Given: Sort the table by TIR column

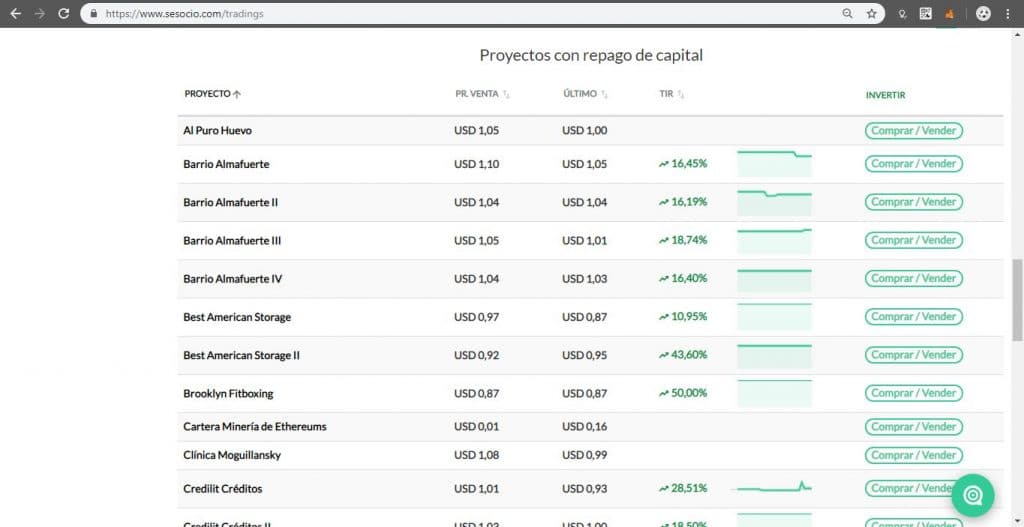Looking at the screenshot, I should tap(672, 94).
